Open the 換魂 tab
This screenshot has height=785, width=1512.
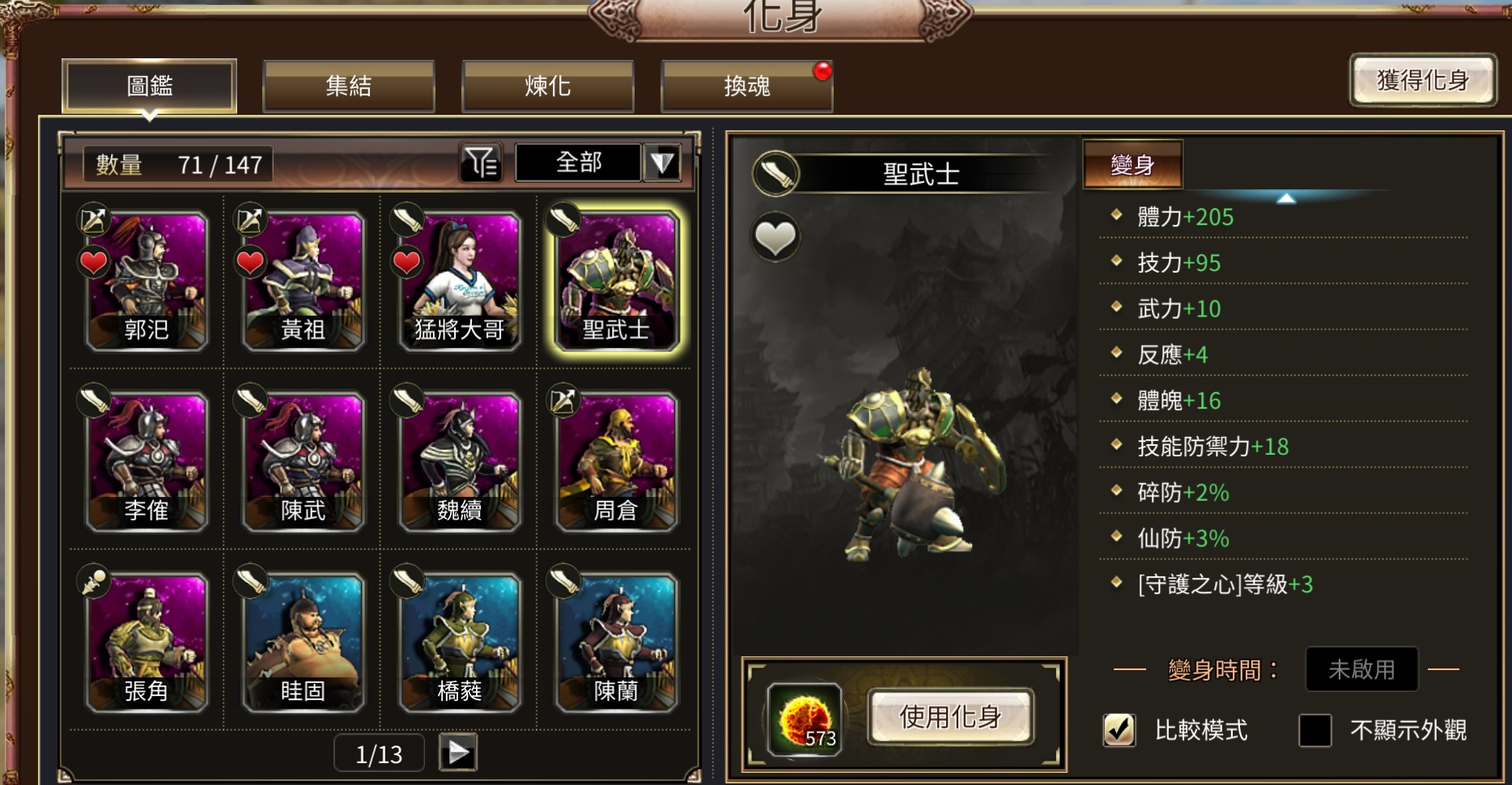[x=747, y=86]
